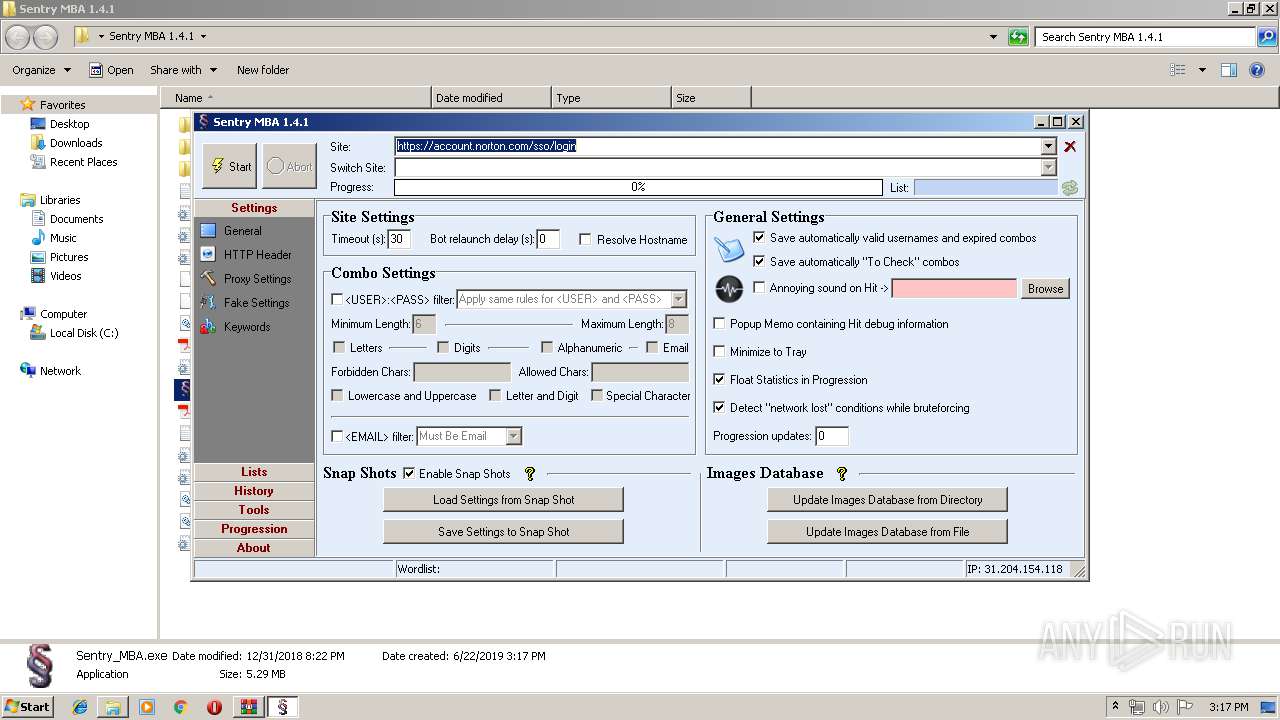Click Load Settings from Snap Shot
The height and width of the screenshot is (720, 1280).
[x=503, y=500]
